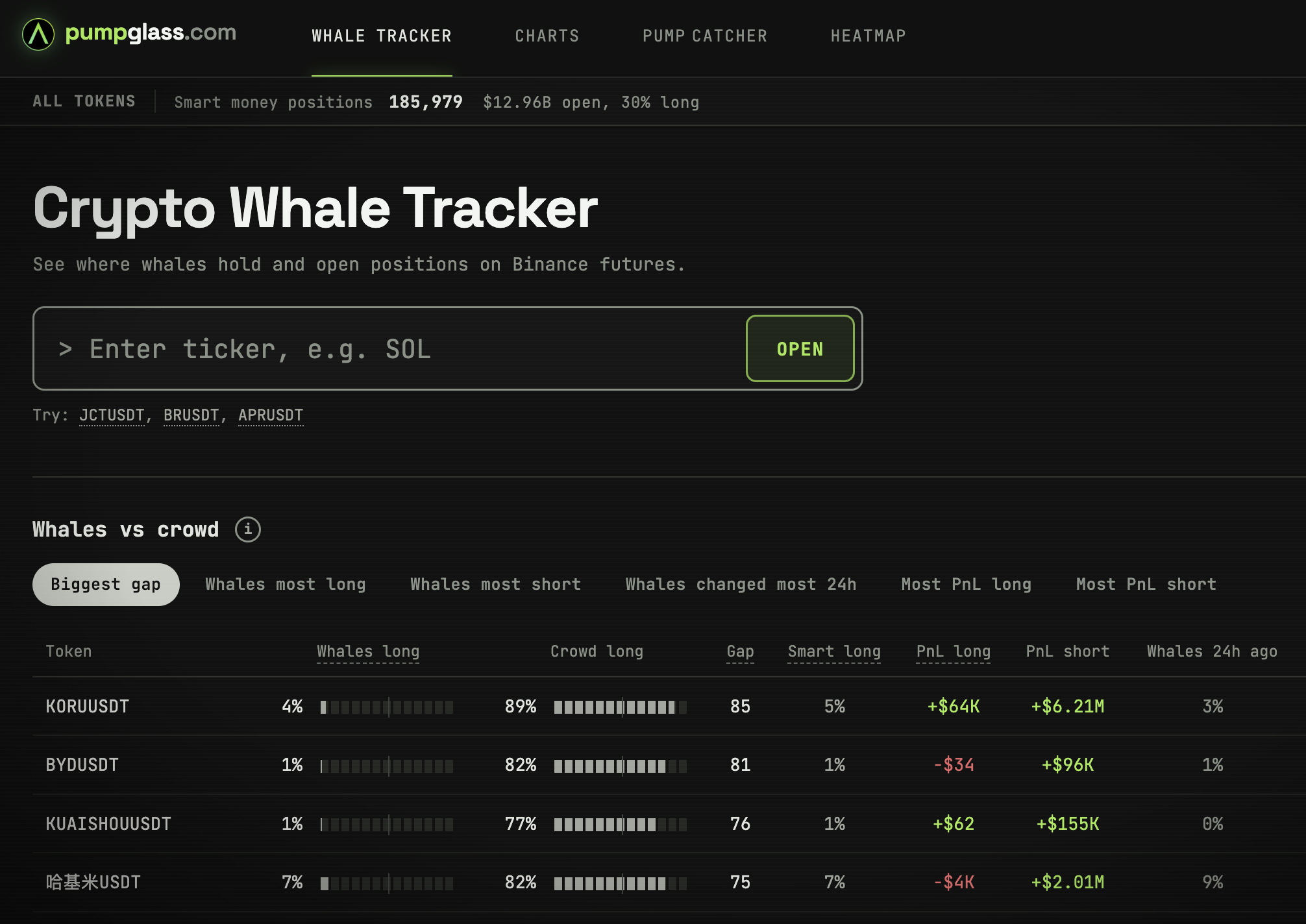Focus the Enter ticker input field
This screenshot has width=1306, height=924.
[x=389, y=349]
